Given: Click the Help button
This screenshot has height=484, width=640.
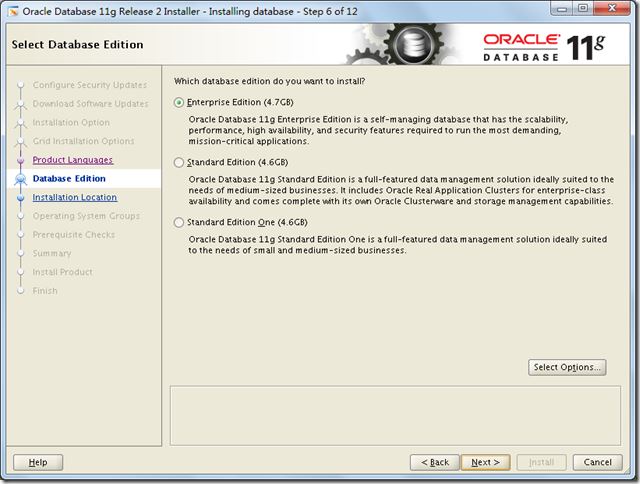Looking at the screenshot, I should click(38, 462).
